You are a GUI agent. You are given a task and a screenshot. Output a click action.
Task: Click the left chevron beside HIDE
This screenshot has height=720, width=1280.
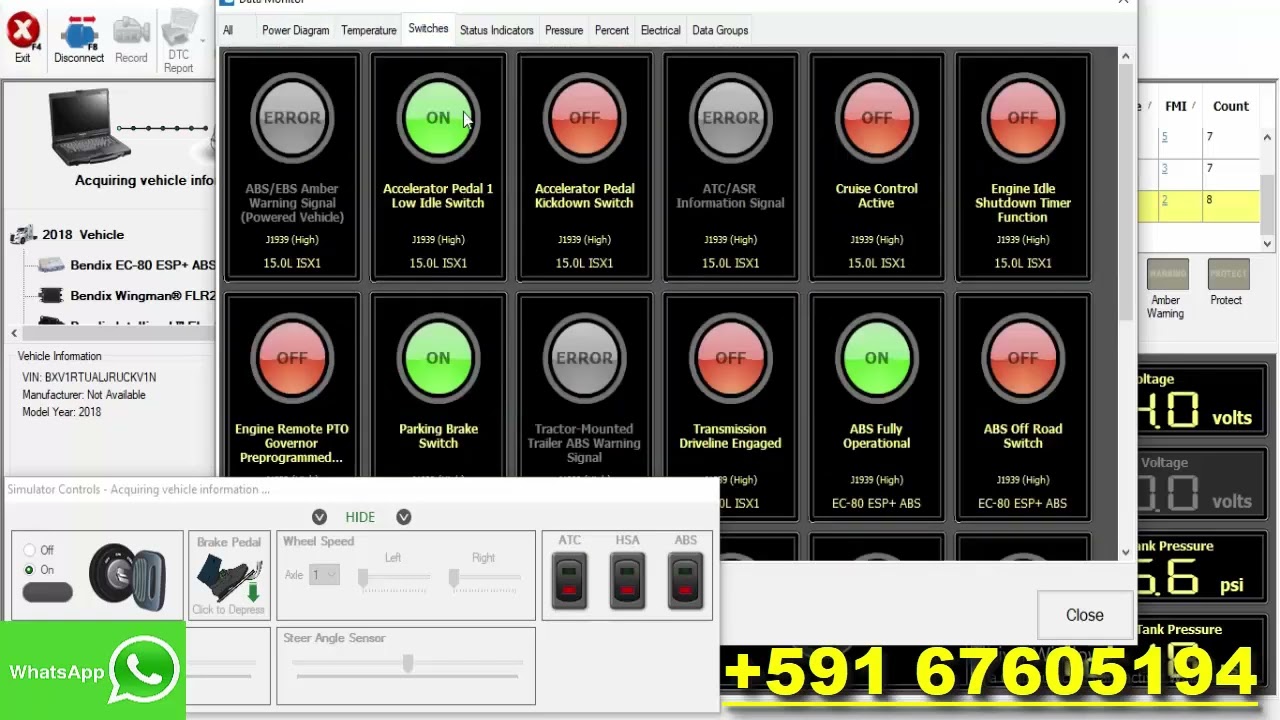pos(319,517)
